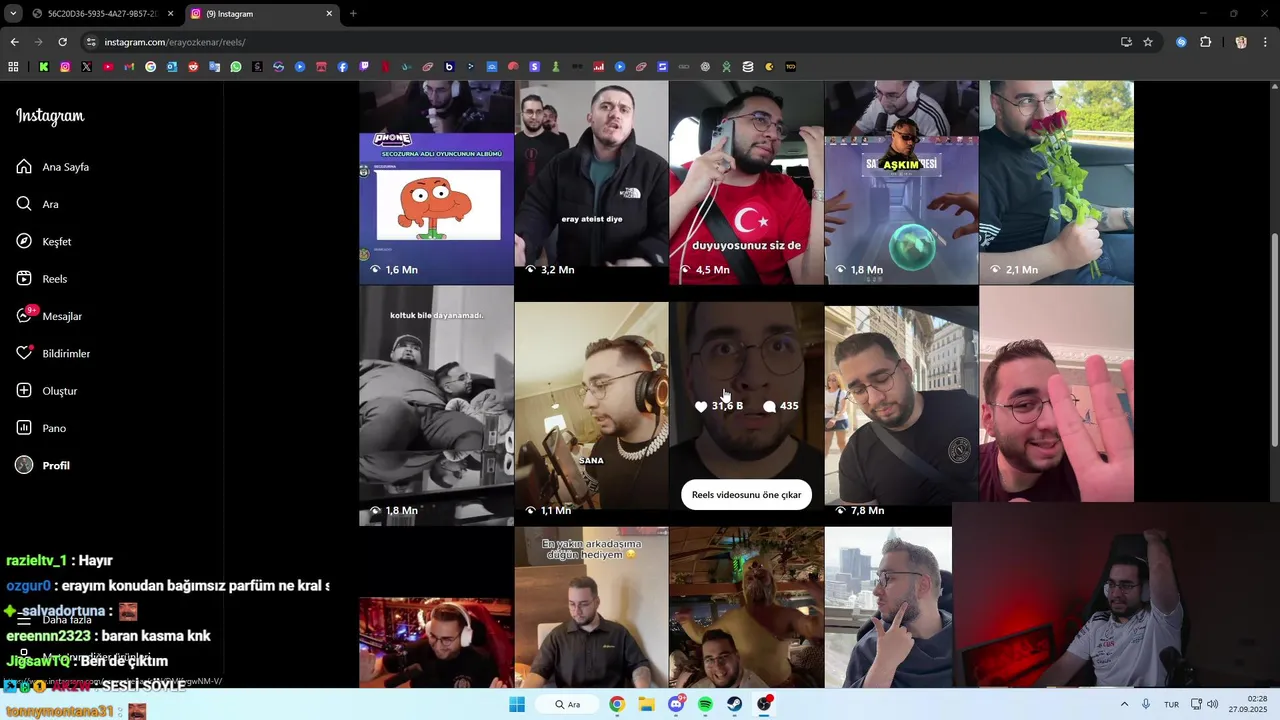Open Steam from the taskbar
The height and width of the screenshot is (720, 1280).
[x=735, y=704]
